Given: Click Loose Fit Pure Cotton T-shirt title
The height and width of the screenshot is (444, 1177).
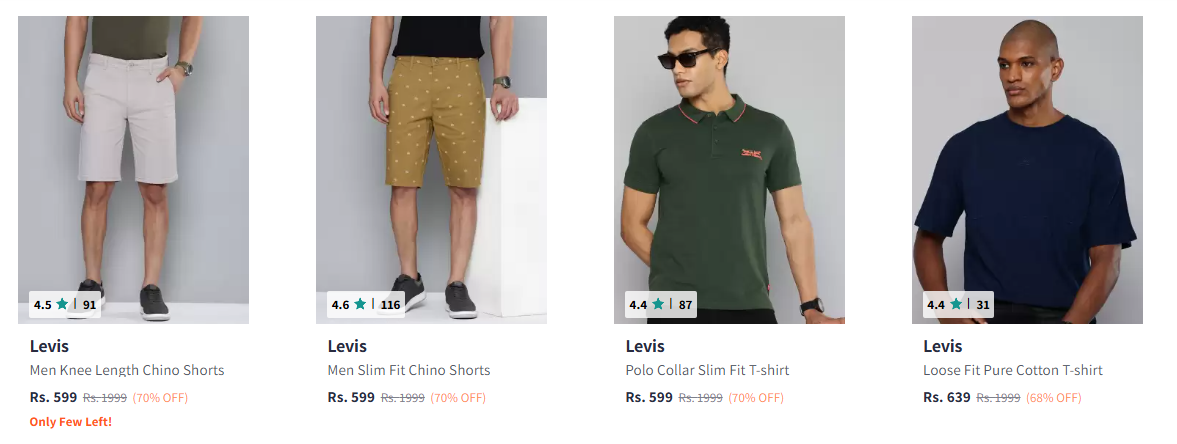Looking at the screenshot, I should [1013, 370].
